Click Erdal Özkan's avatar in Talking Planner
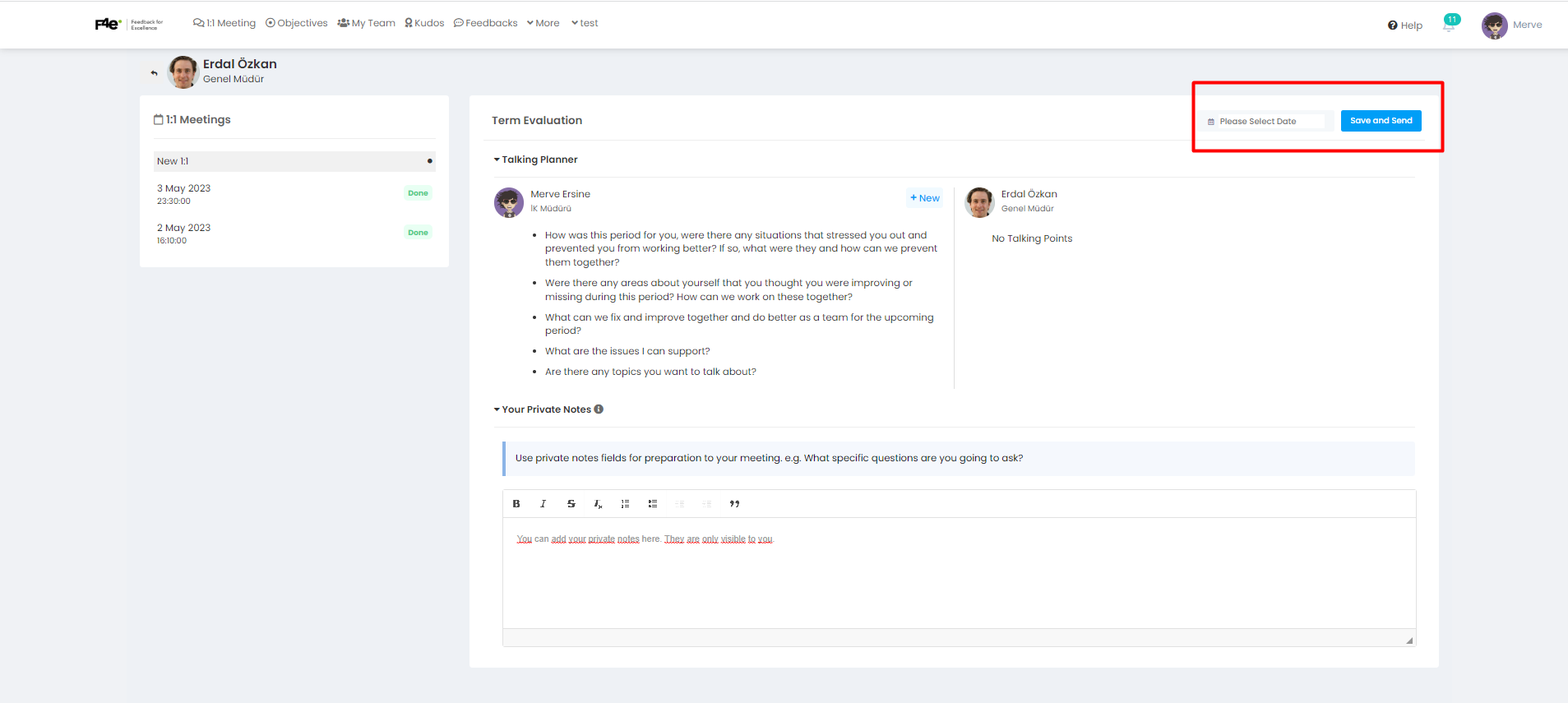The image size is (1568, 703). [x=979, y=202]
